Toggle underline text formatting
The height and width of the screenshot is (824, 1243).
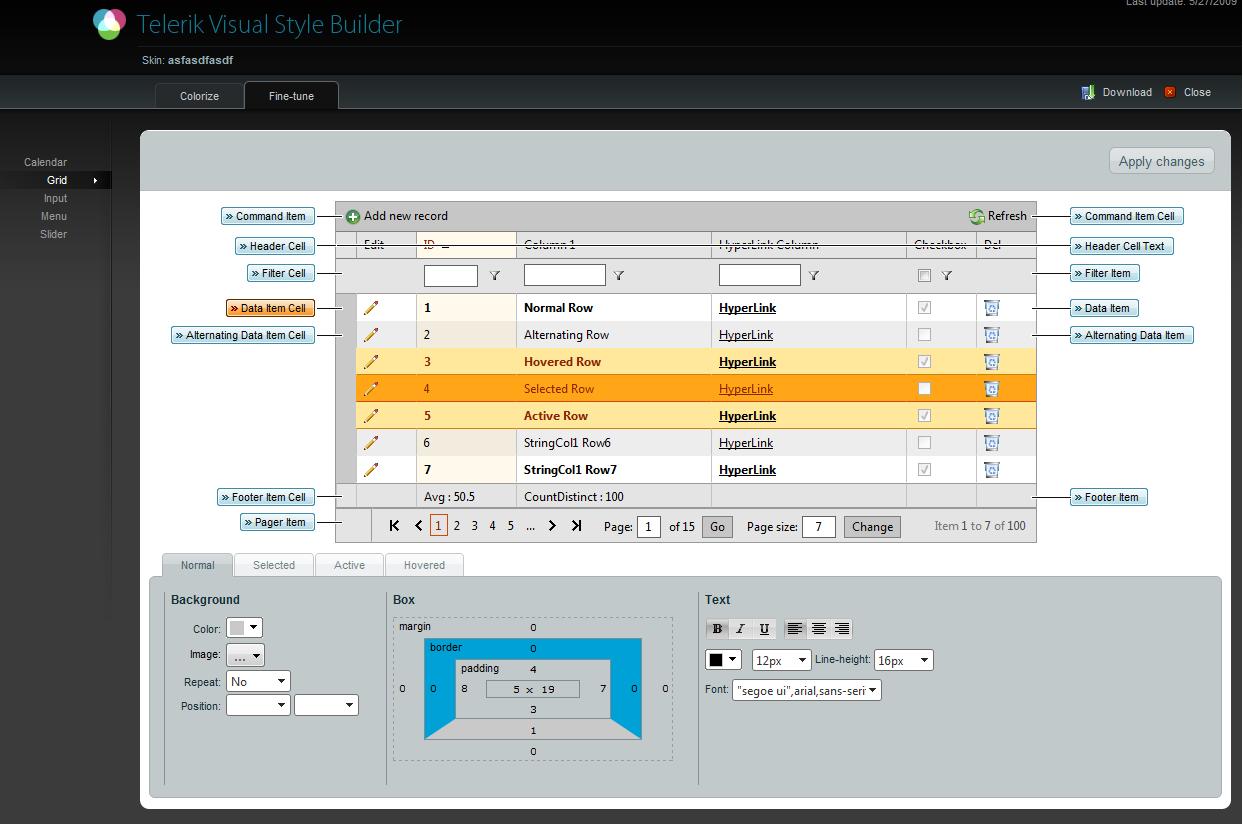pos(764,629)
